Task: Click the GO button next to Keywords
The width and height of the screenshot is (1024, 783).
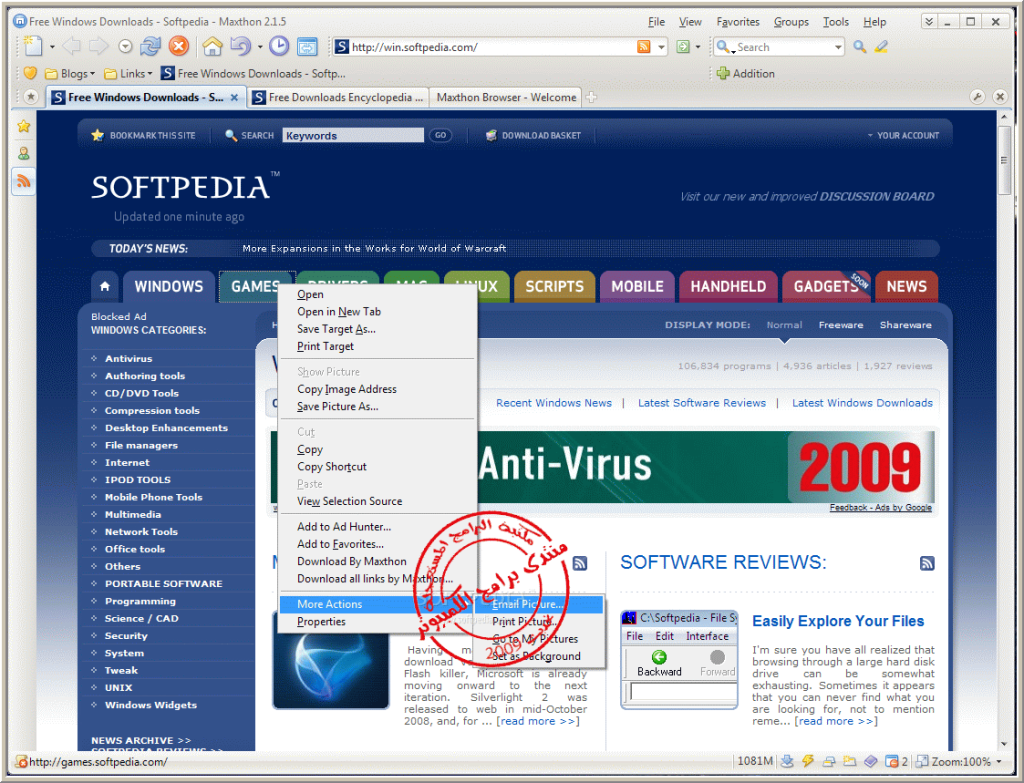Action: point(440,135)
